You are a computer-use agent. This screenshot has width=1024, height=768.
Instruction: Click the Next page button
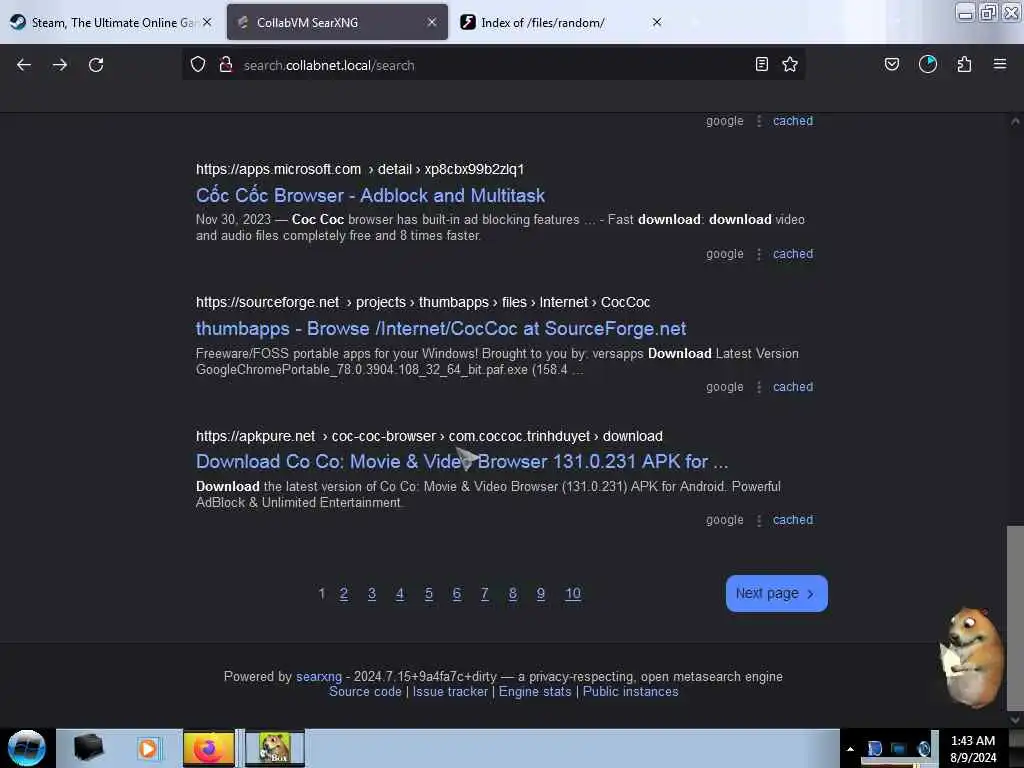click(776, 594)
